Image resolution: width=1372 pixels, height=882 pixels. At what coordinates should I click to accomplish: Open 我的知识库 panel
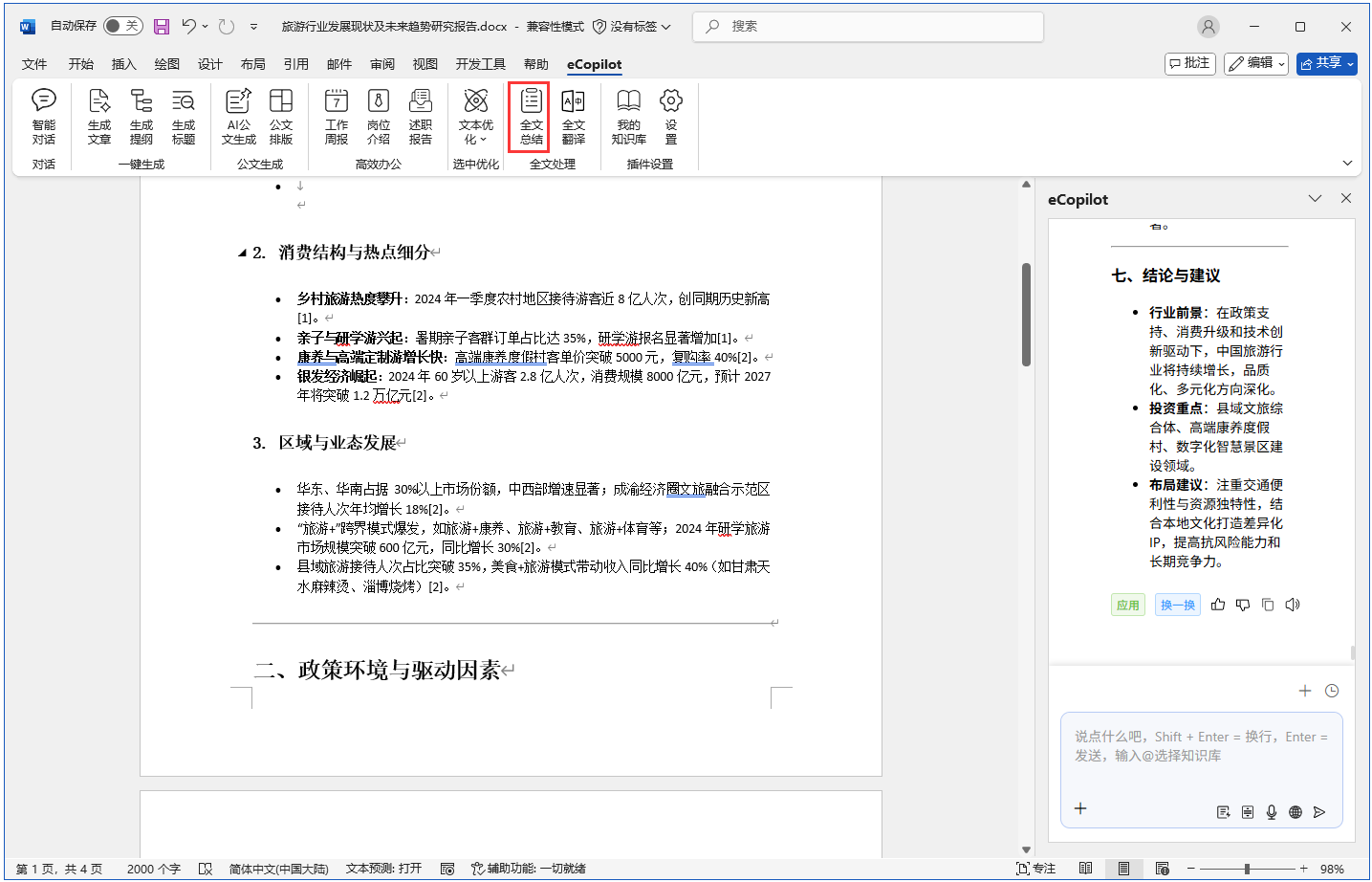coord(628,117)
